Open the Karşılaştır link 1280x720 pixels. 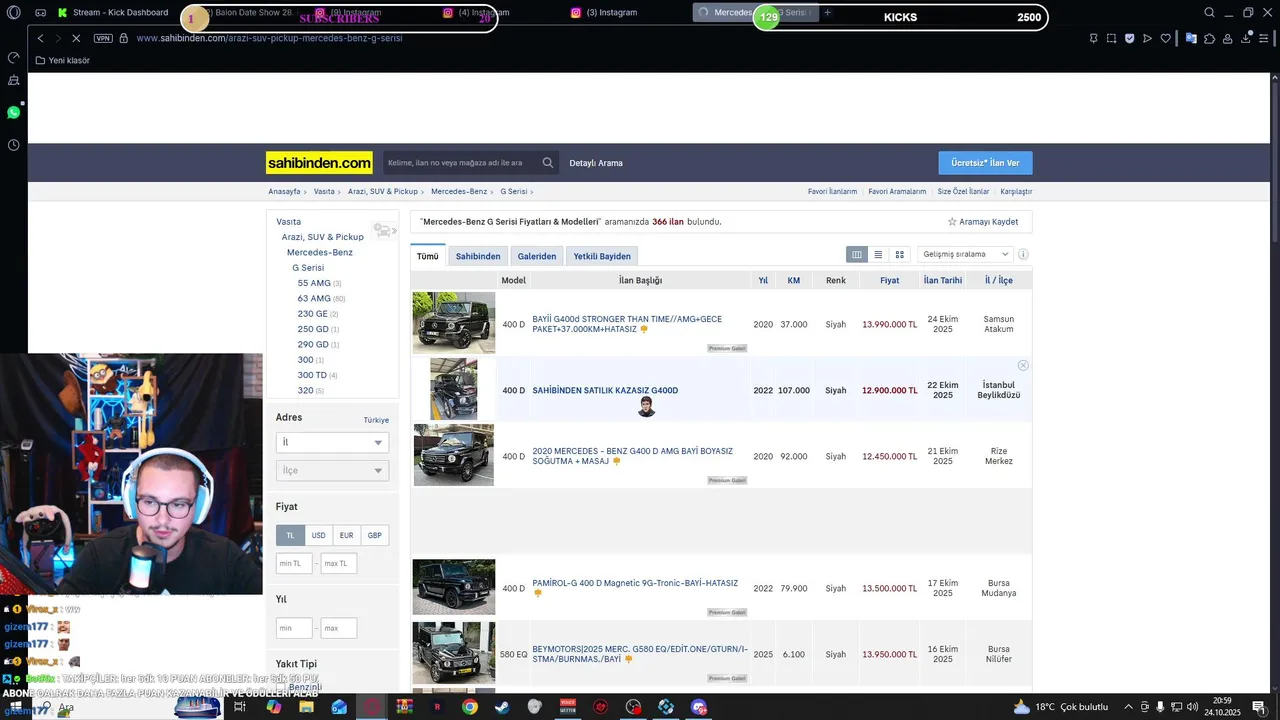(1016, 191)
